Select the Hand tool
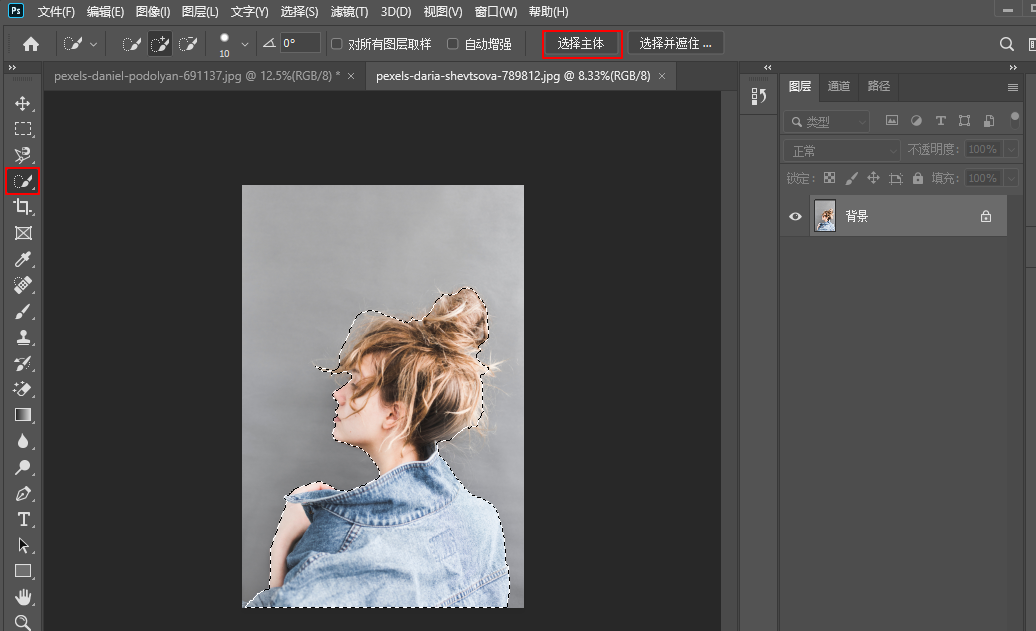The height and width of the screenshot is (631, 1036). click(22, 597)
